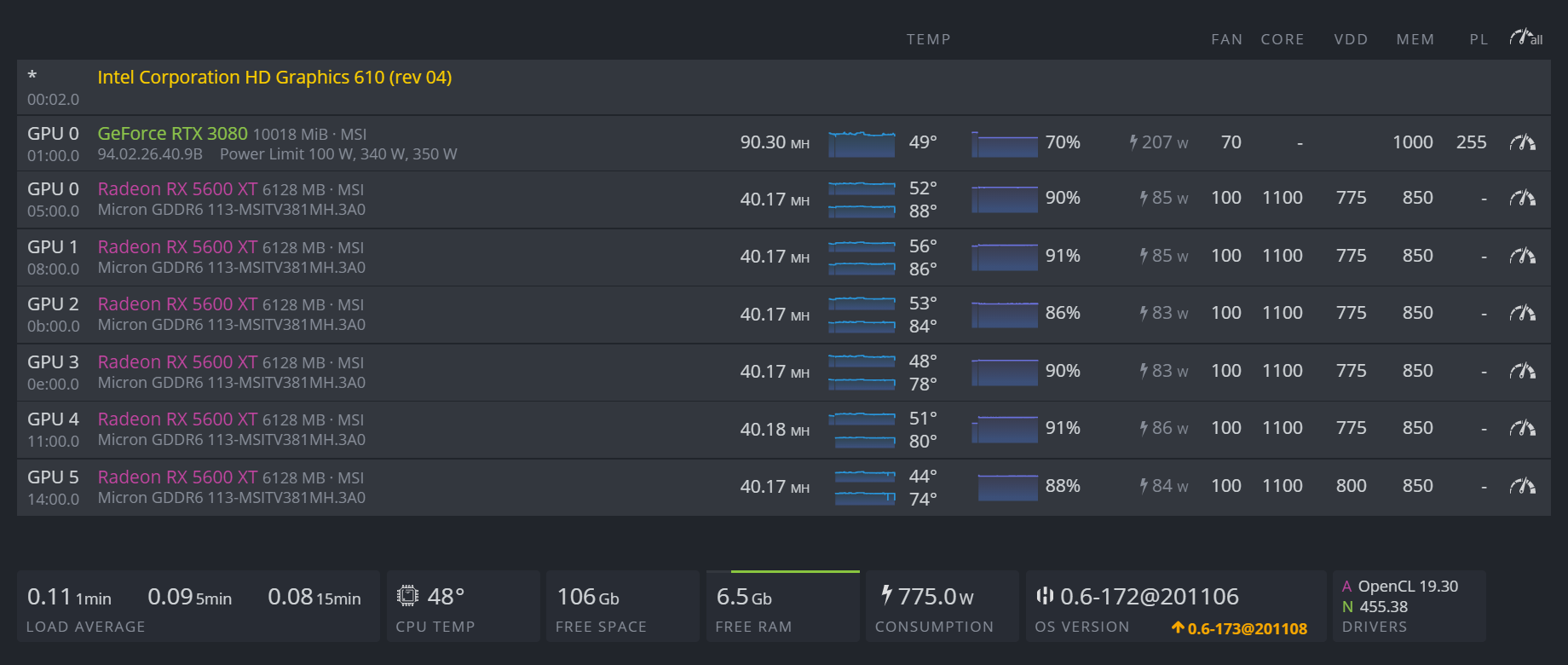Select the Intel Corporation HD Graphics 610 name
Image resolution: width=1568 pixels, height=665 pixels.
click(x=274, y=78)
